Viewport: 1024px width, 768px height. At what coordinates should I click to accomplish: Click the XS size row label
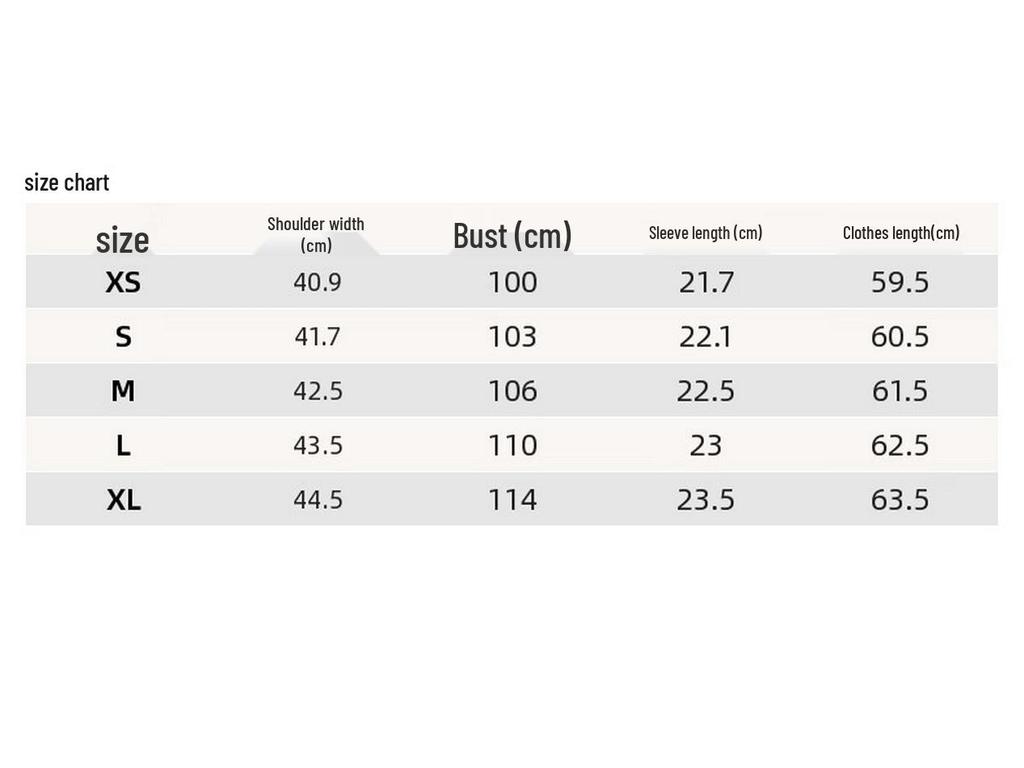click(x=123, y=283)
